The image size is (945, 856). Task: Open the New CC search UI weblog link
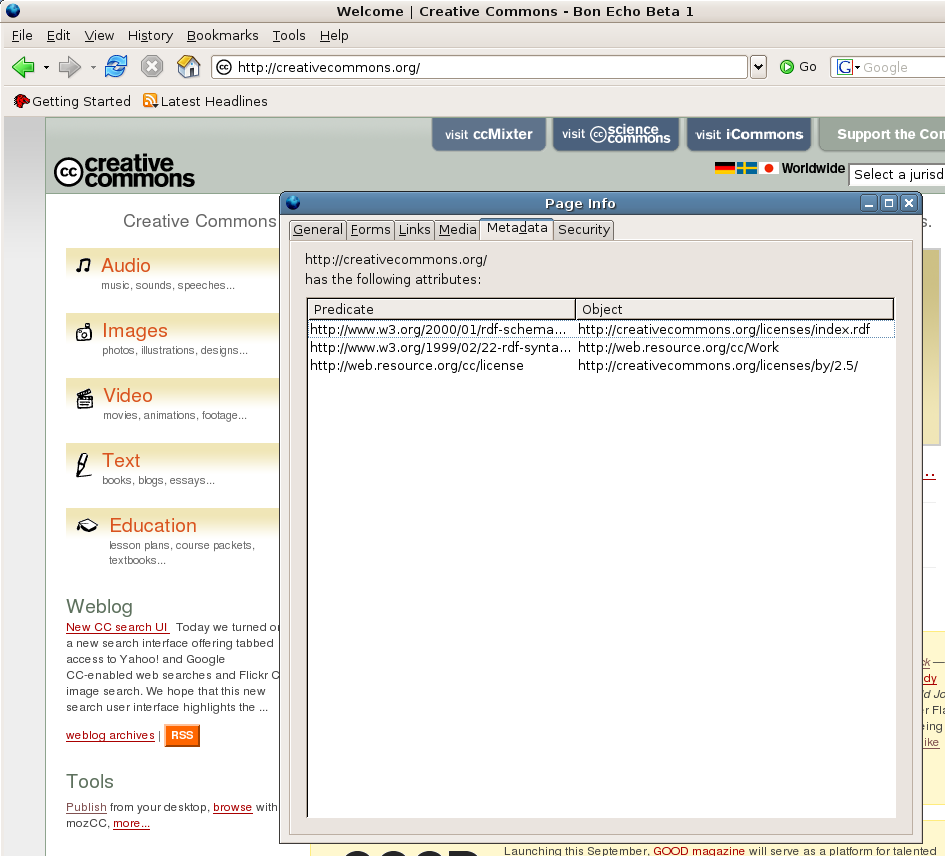pos(118,628)
